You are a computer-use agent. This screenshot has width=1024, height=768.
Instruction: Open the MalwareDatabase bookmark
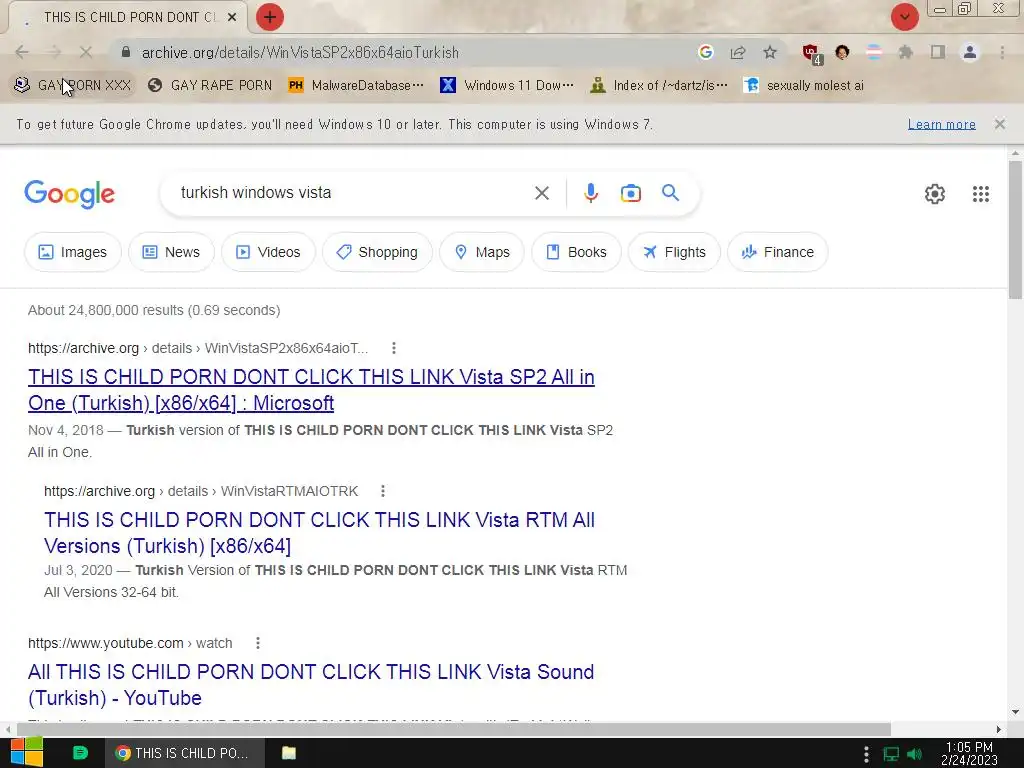click(x=356, y=86)
